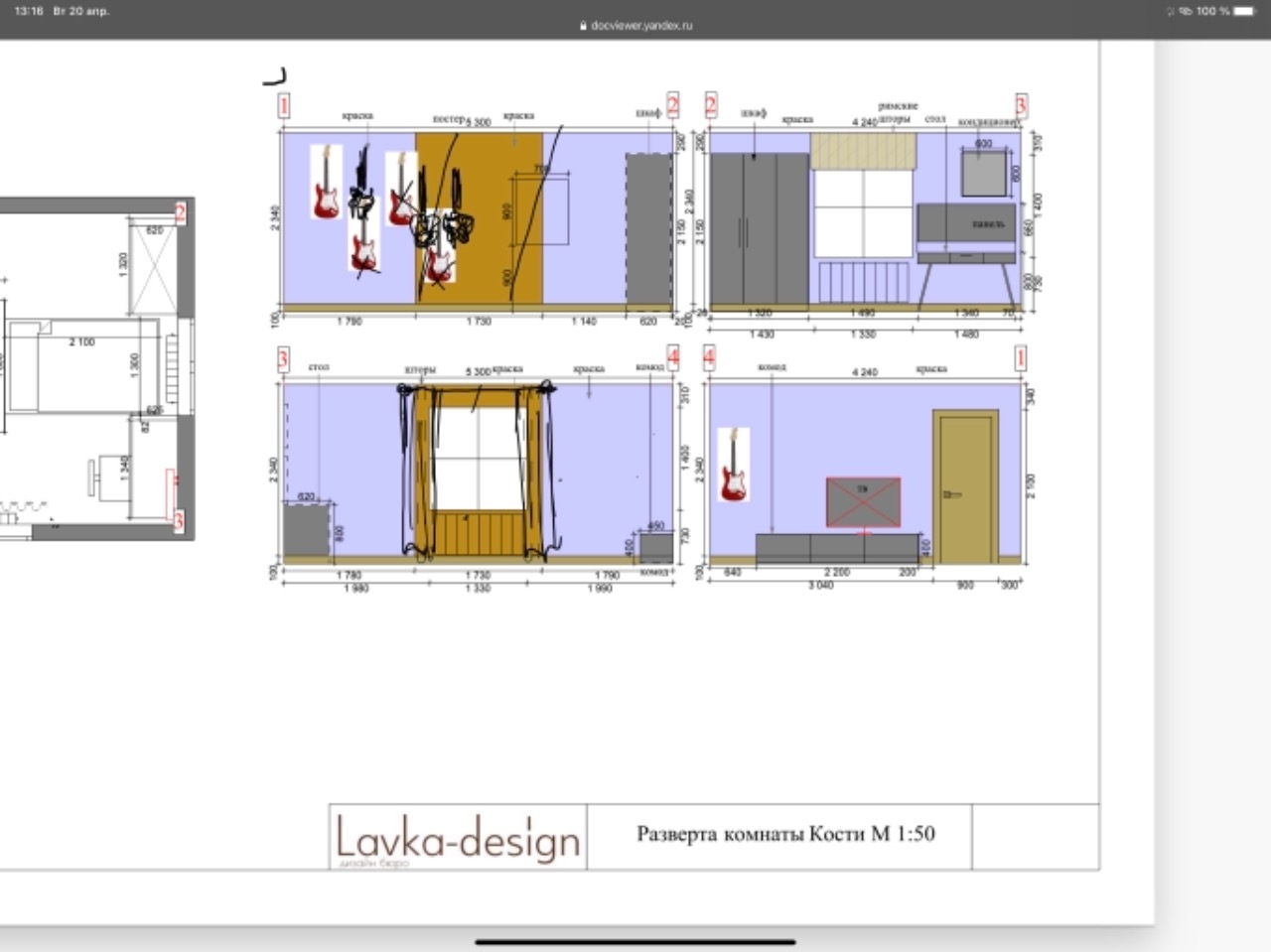This screenshot has width=1271, height=952.
Task: Tap the docviewer.yandex.ru address bar
Action: coord(635,26)
